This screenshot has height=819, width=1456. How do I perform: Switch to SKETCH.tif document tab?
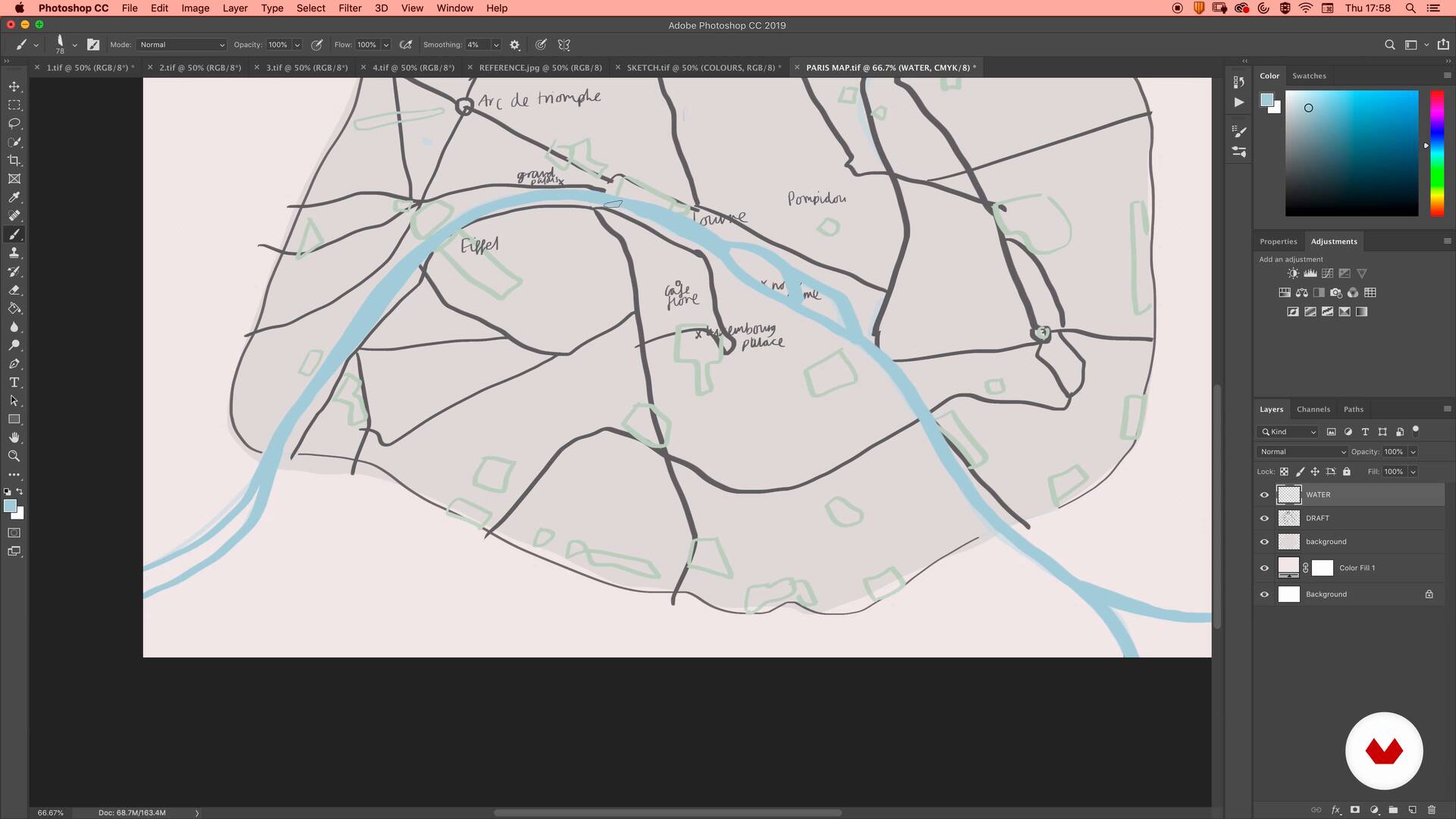click(x=701, y=67)
